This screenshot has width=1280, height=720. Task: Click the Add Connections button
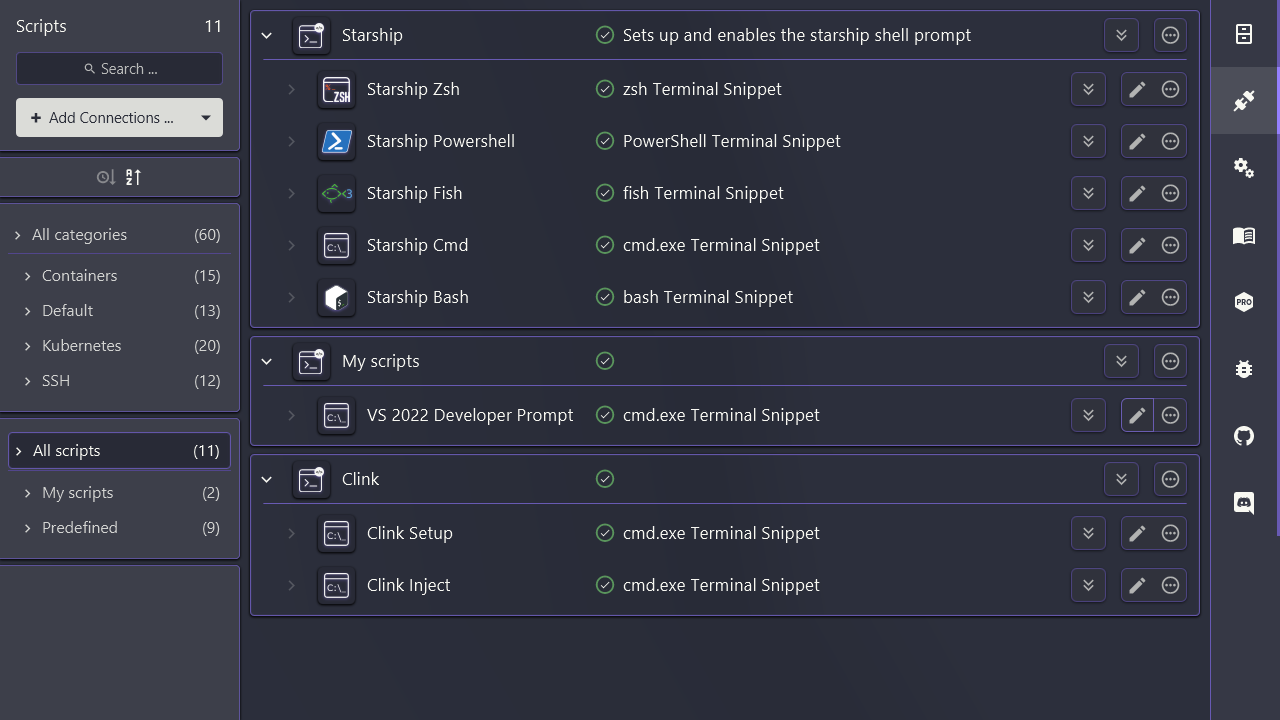pyautogui.click(x=102, y=118)
